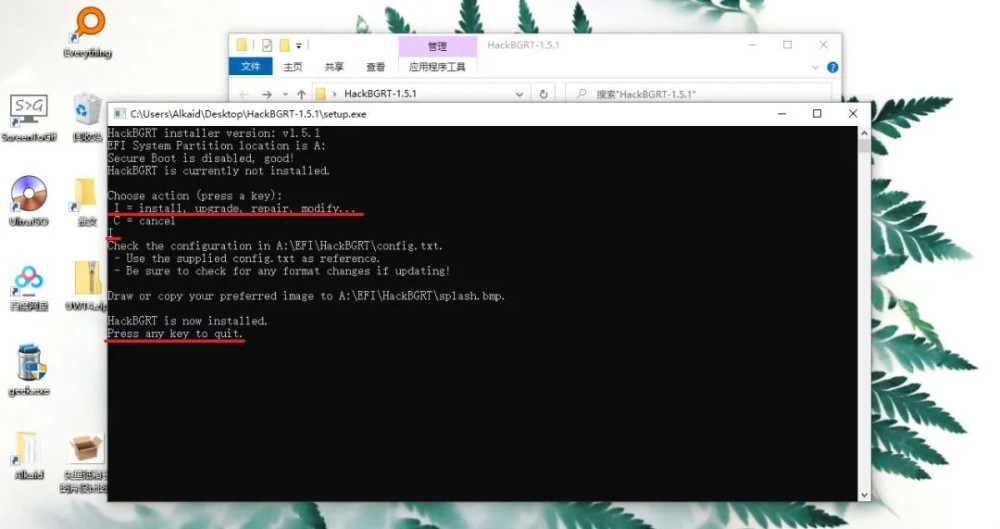Viewport: 1000px width, 529px height.
Task: Click the setup.exe path in console title bar
Action: 248,114
